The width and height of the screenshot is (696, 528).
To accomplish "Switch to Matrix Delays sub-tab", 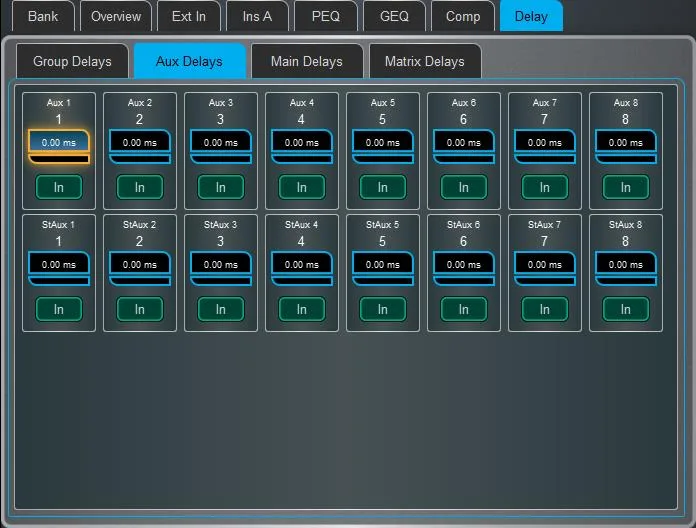I will (425, 61).
